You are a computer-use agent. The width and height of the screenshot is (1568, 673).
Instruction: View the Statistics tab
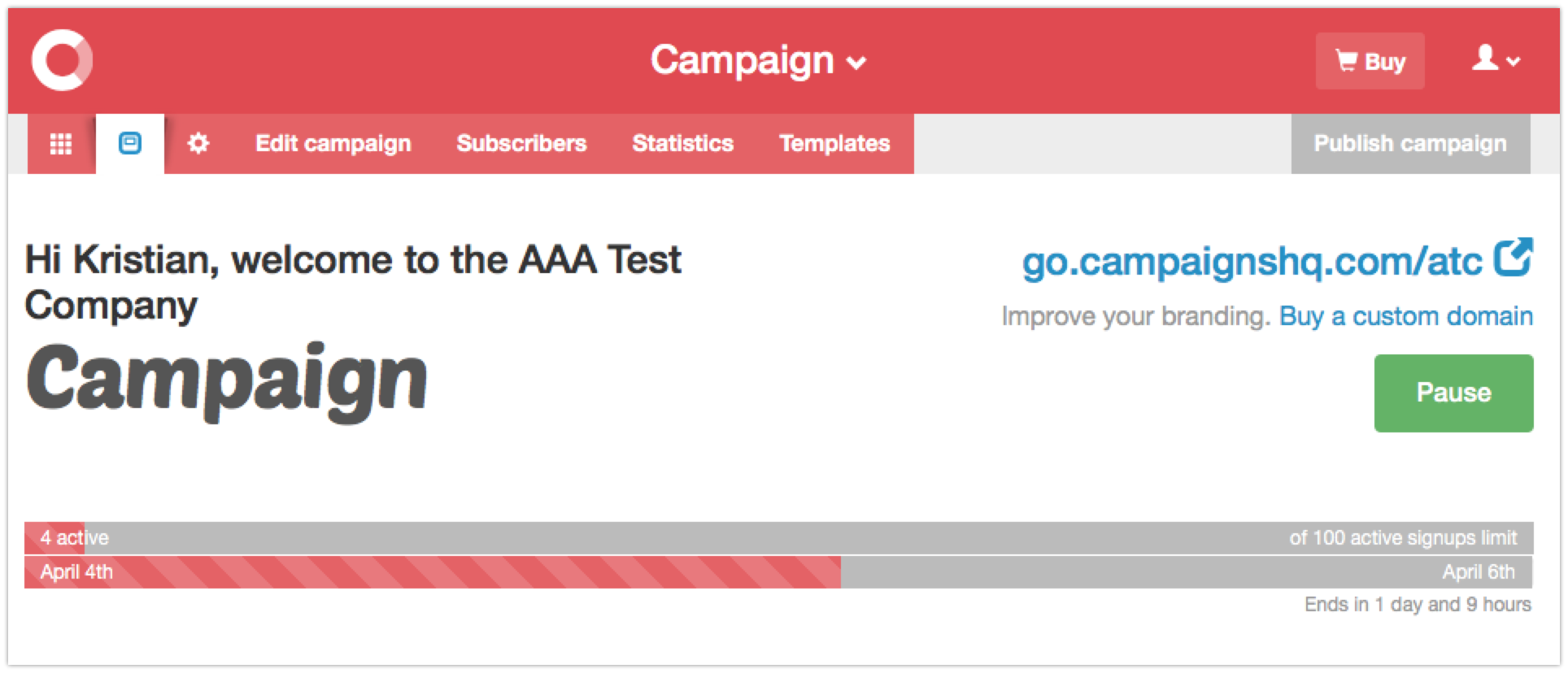pos(682,144)
